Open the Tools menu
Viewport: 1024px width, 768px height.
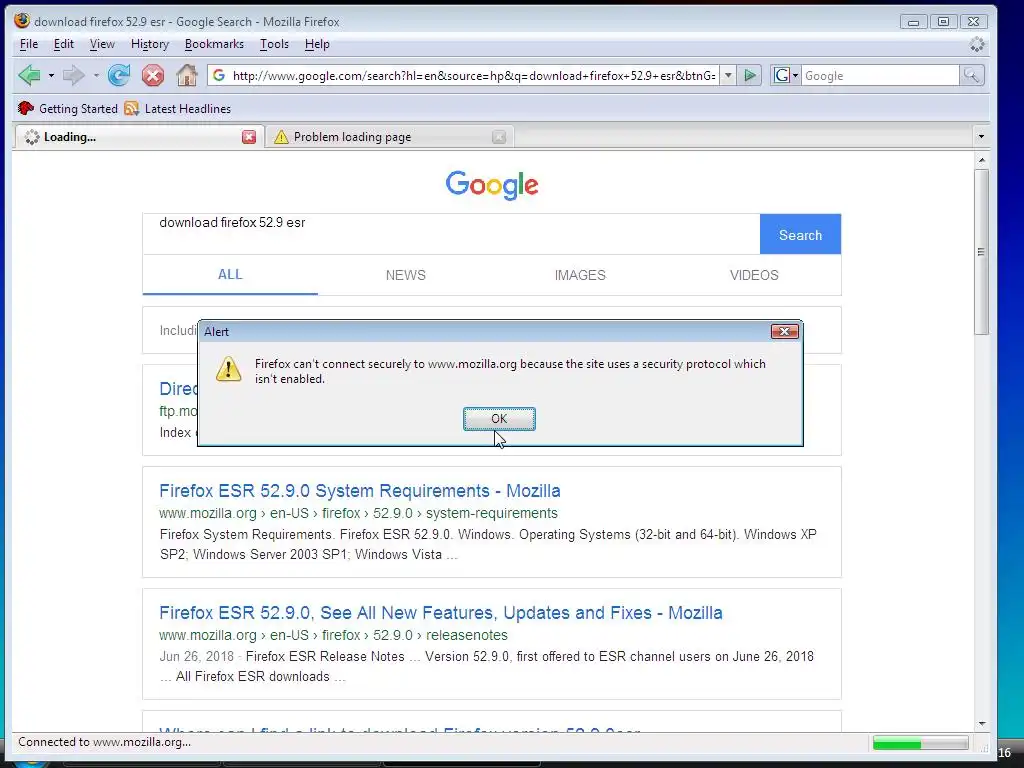pyautogui.click(x=274, y=44)
